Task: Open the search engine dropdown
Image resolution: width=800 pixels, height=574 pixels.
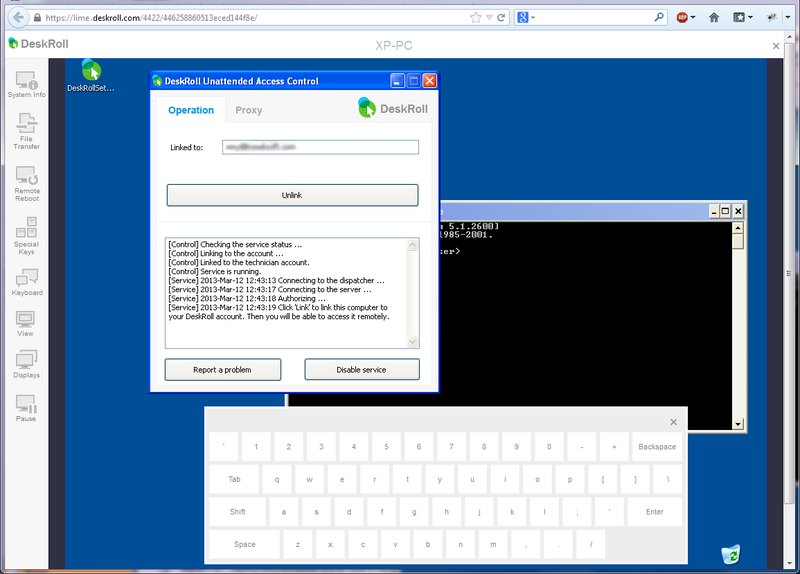Action: (x=533, y=17)
